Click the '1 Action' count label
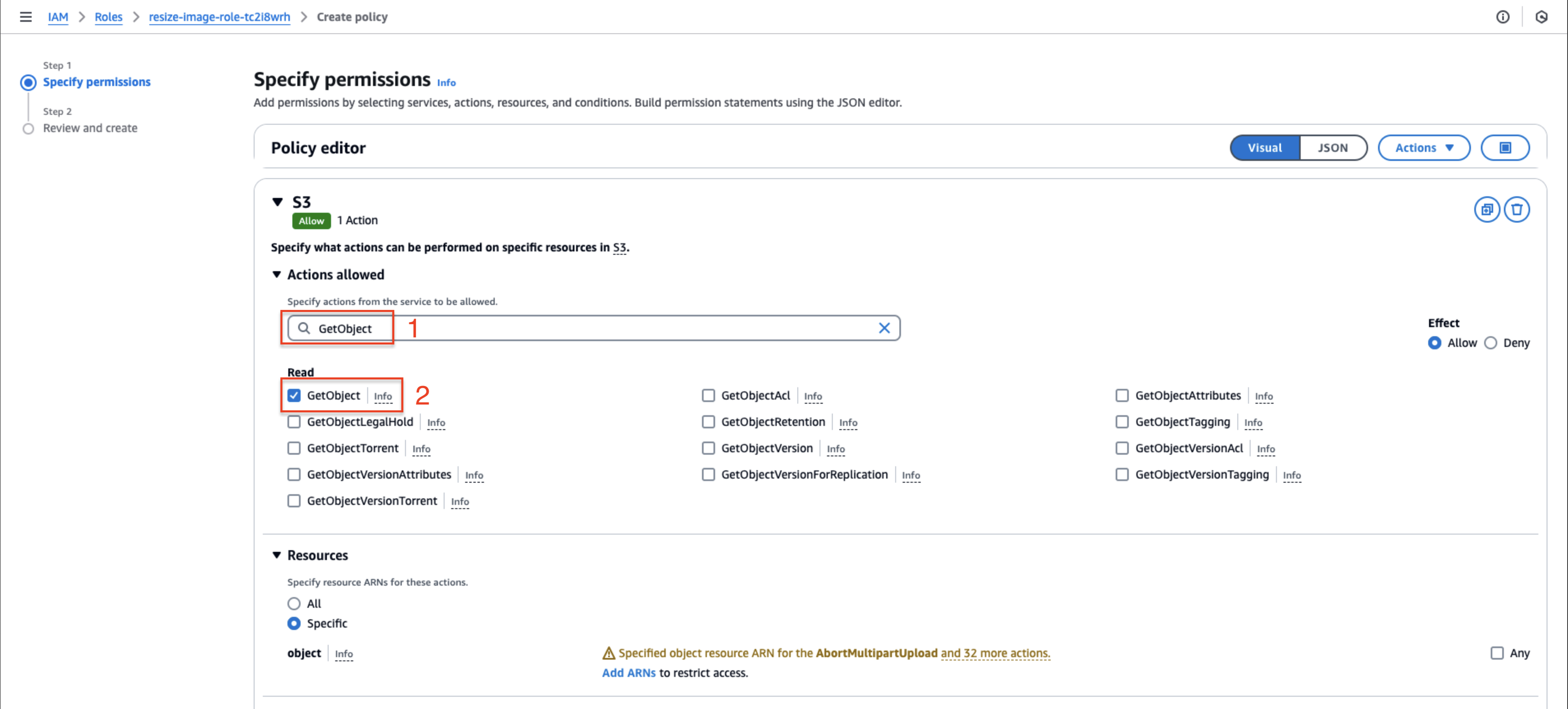 pyautogui.click(x=357, y=220)
